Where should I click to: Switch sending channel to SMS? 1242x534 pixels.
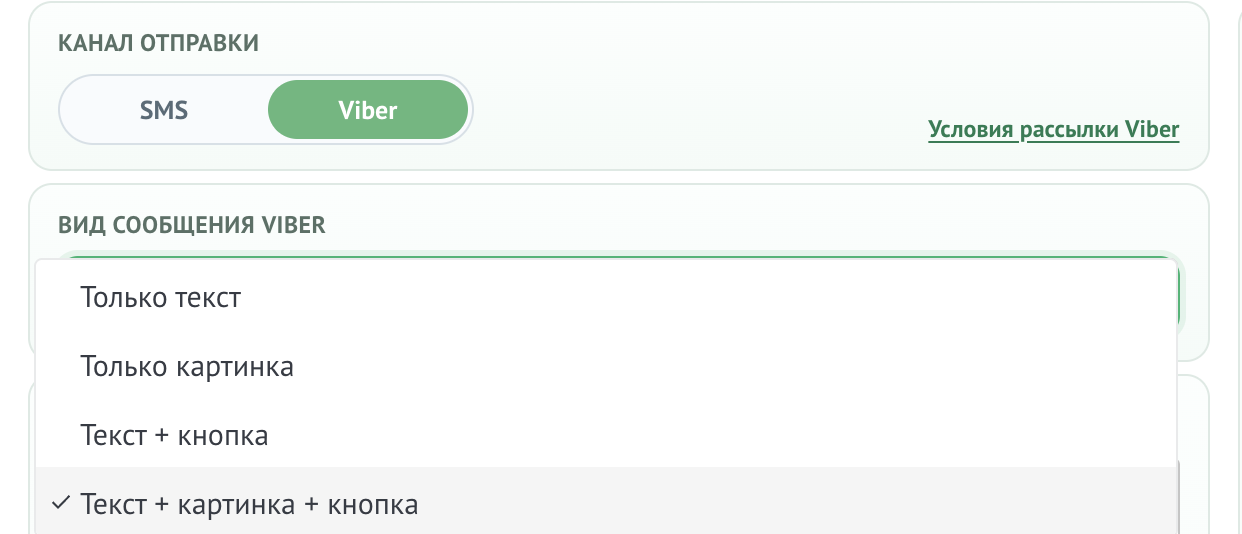[164, 110]
